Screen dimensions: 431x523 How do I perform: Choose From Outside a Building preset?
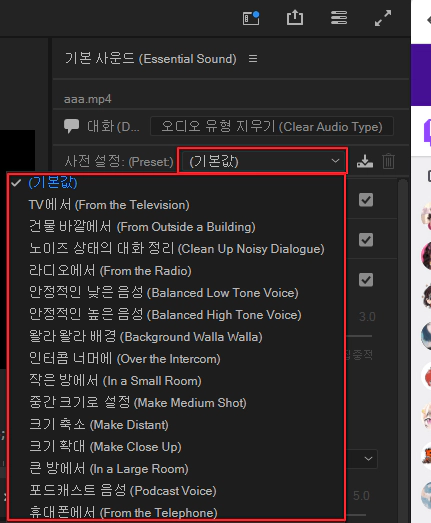[177, 227]
